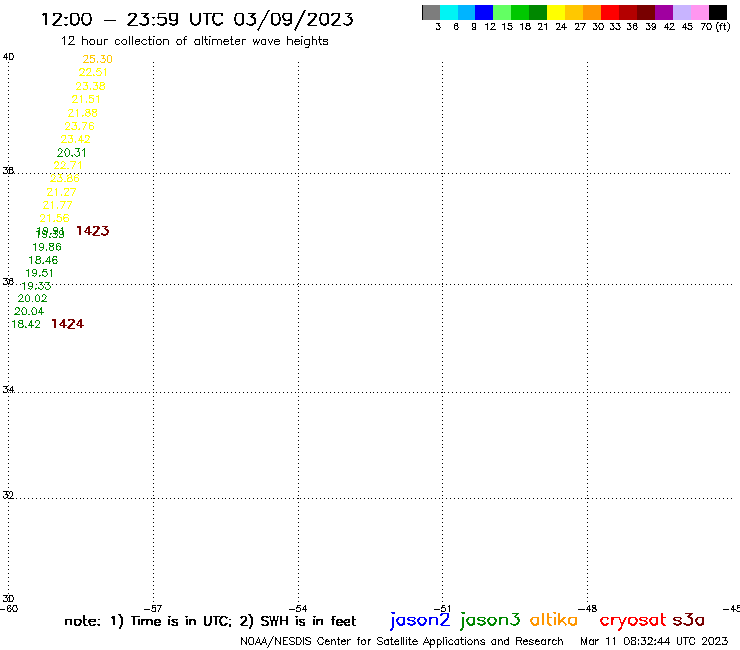Select the purple swatch in the color scale

pos(664,12)
